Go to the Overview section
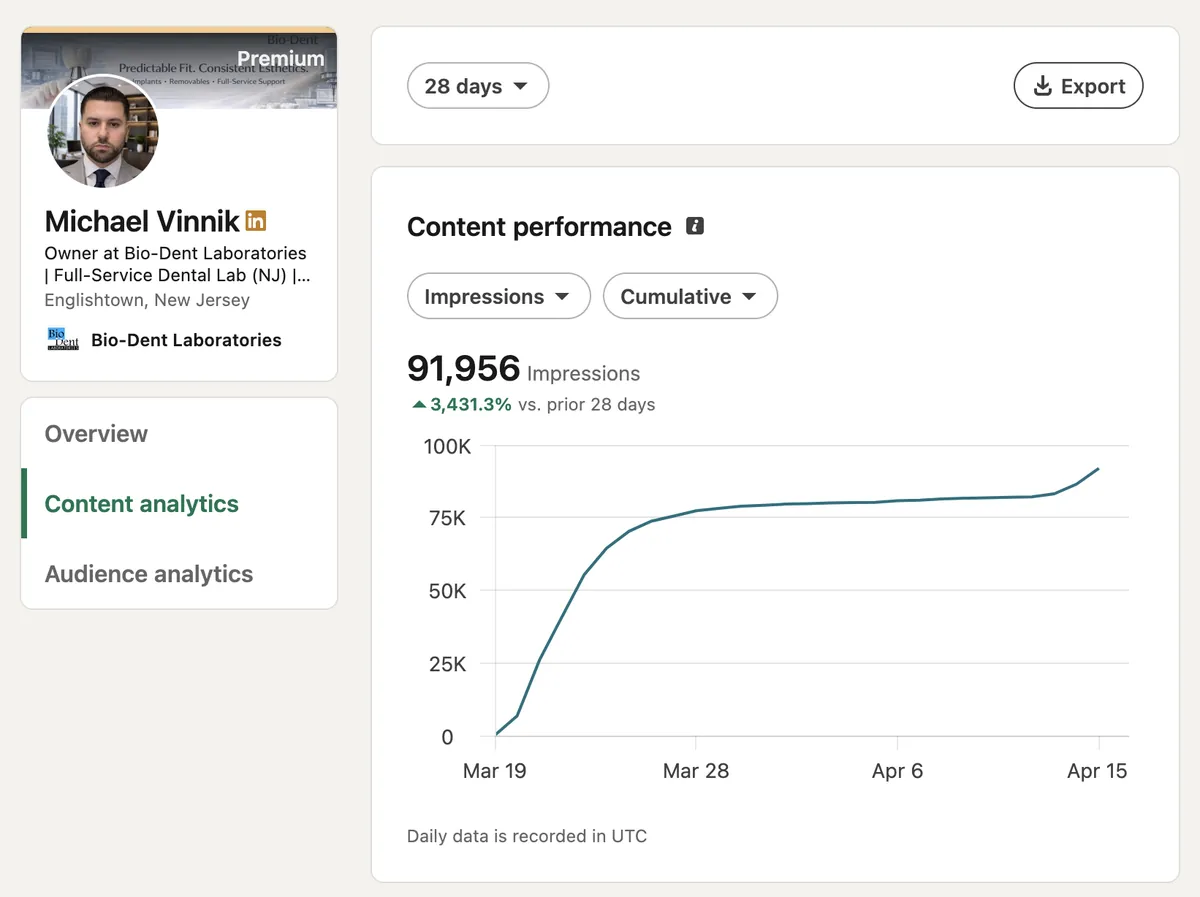1200x897 pixels. click(x=96, y=434)
